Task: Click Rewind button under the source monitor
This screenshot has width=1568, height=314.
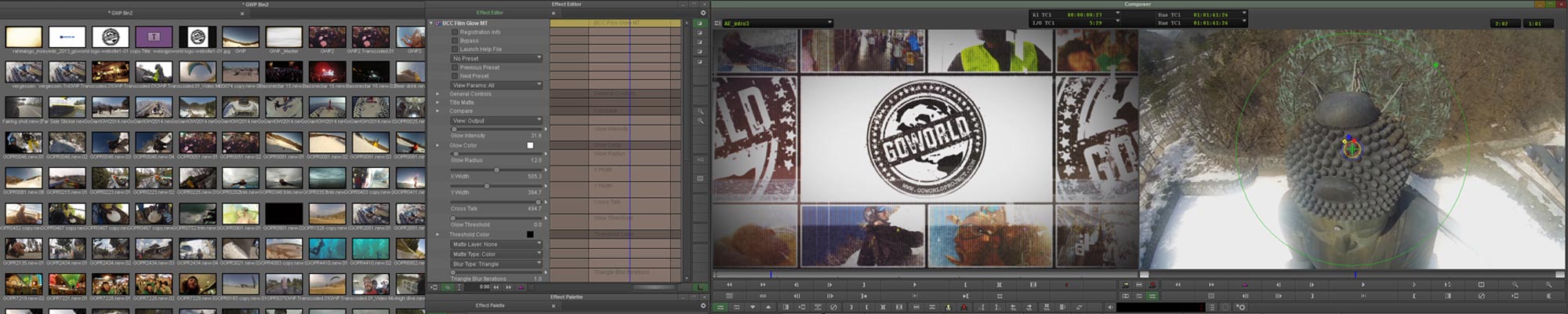Action: pos(729,284)
